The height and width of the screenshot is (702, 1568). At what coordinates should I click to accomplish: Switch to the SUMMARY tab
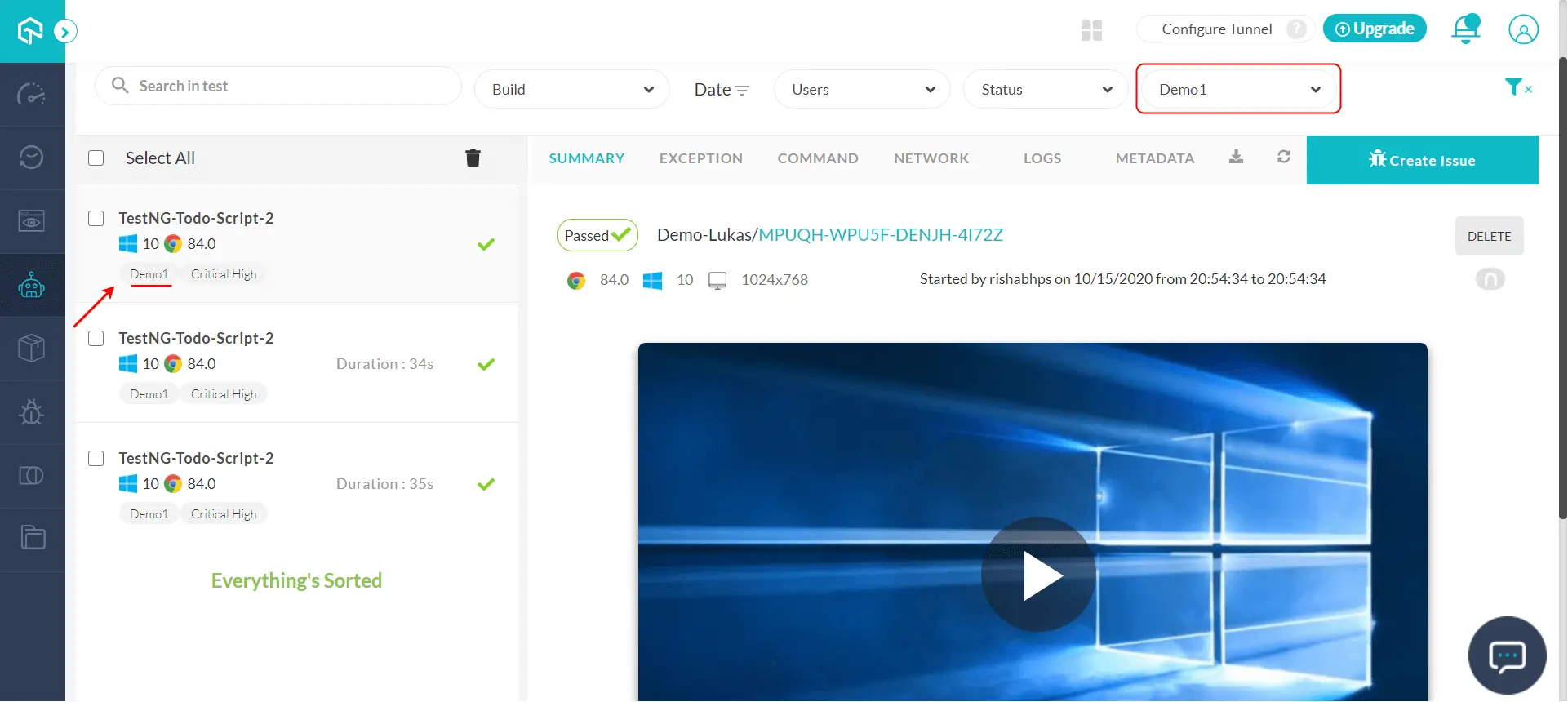[x=587, y=158]
